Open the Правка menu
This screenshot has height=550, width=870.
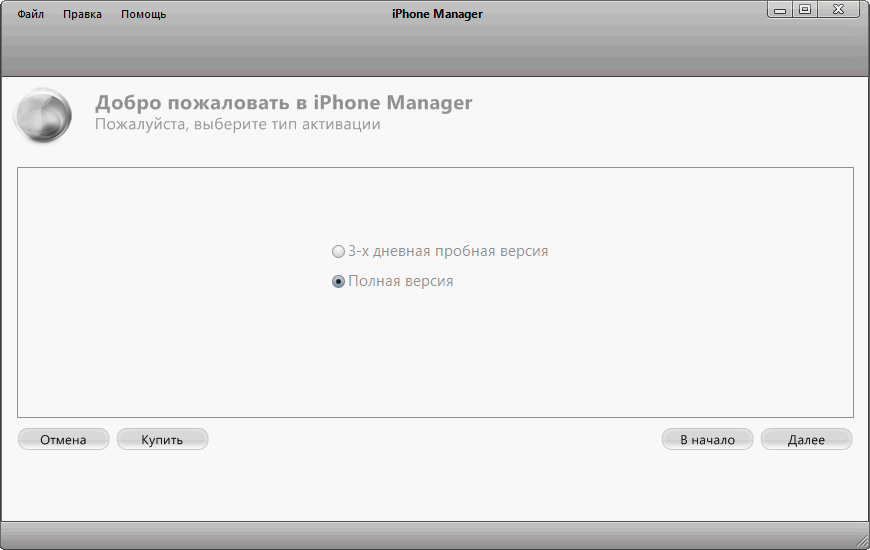82,14
